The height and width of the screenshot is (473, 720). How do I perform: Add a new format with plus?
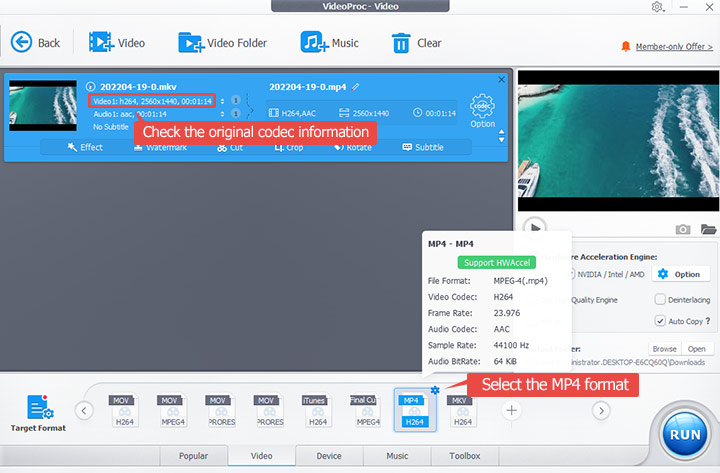click(512, 411)
